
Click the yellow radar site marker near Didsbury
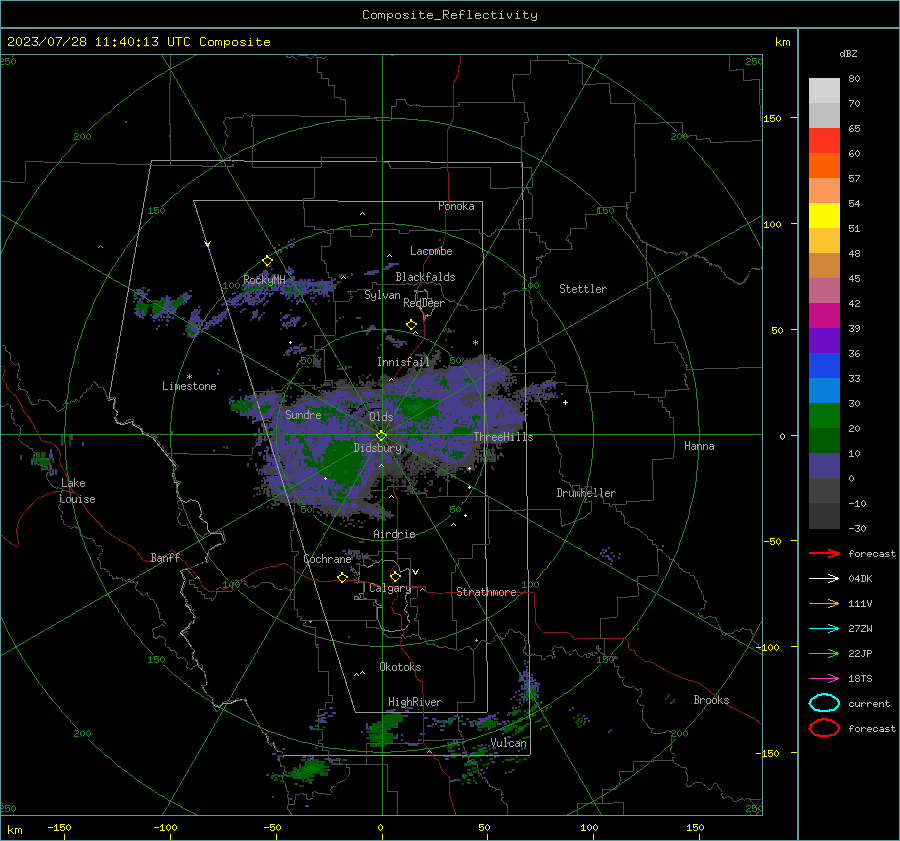[382, 436]
